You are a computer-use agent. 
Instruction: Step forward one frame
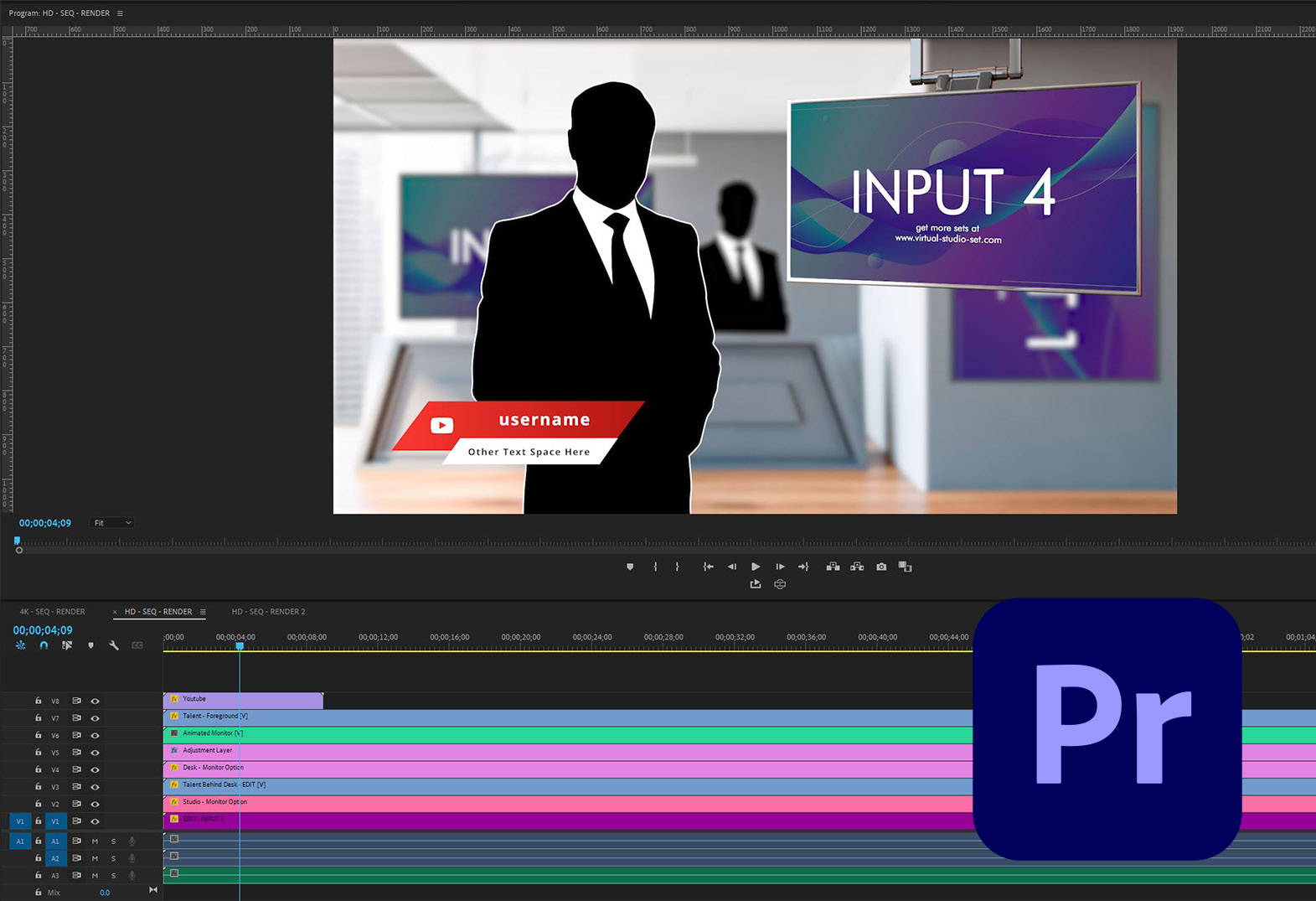click(x=780, y=567)
